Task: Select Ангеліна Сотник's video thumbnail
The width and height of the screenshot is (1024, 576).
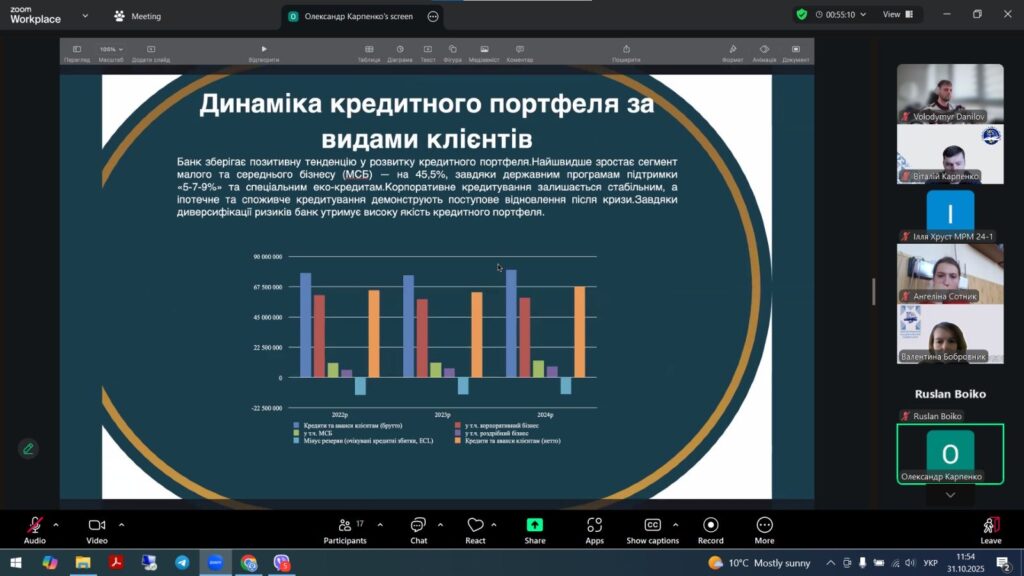Action: pos(949,274)
